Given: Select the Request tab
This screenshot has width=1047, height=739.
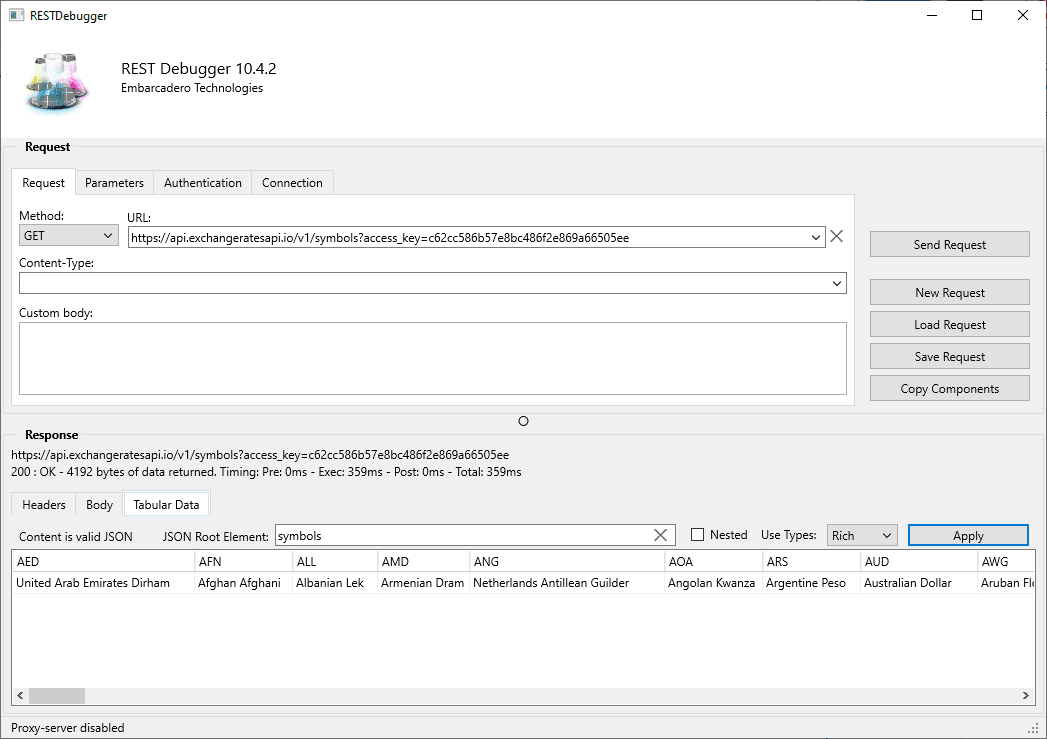Looking at the screenshot, I should pyautogui.click(x=43, y=183).
